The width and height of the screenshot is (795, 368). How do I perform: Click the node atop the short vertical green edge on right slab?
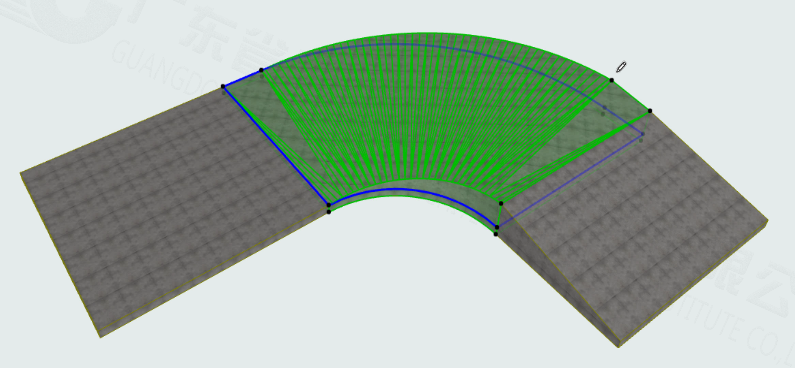[x=501, y=203]
